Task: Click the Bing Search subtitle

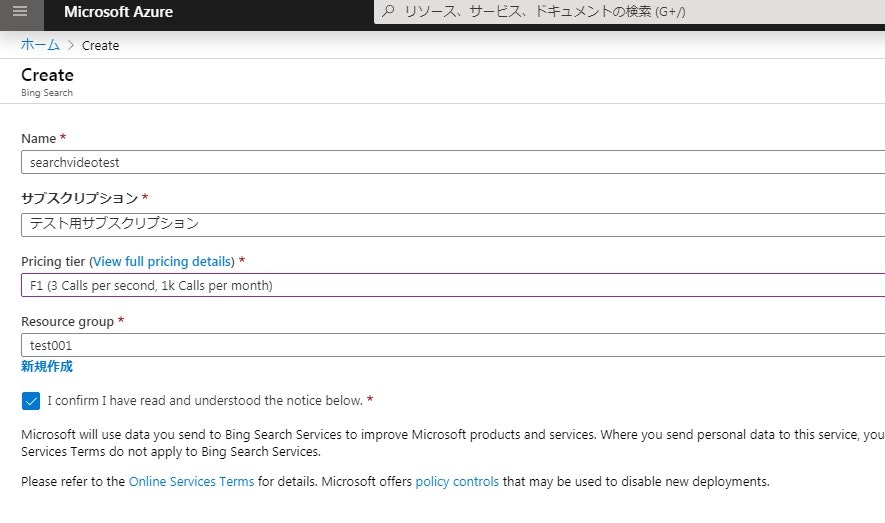Action: pos(47,93)
